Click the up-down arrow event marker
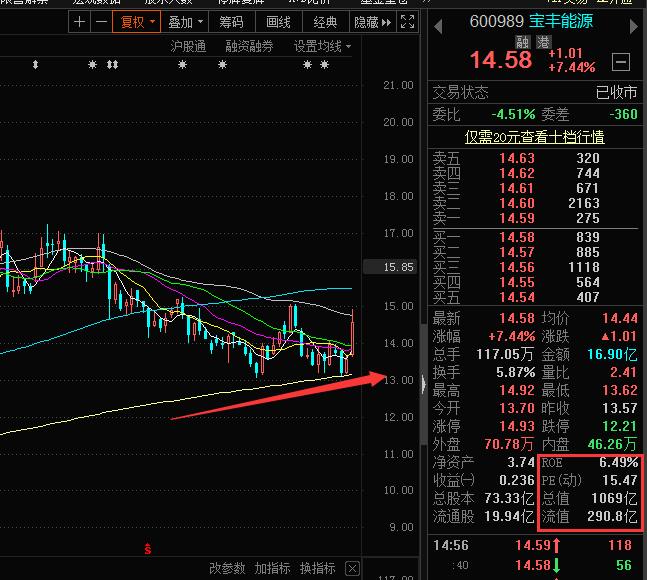The width and height of the screenshot is (647, 580). tap(35, 65)
